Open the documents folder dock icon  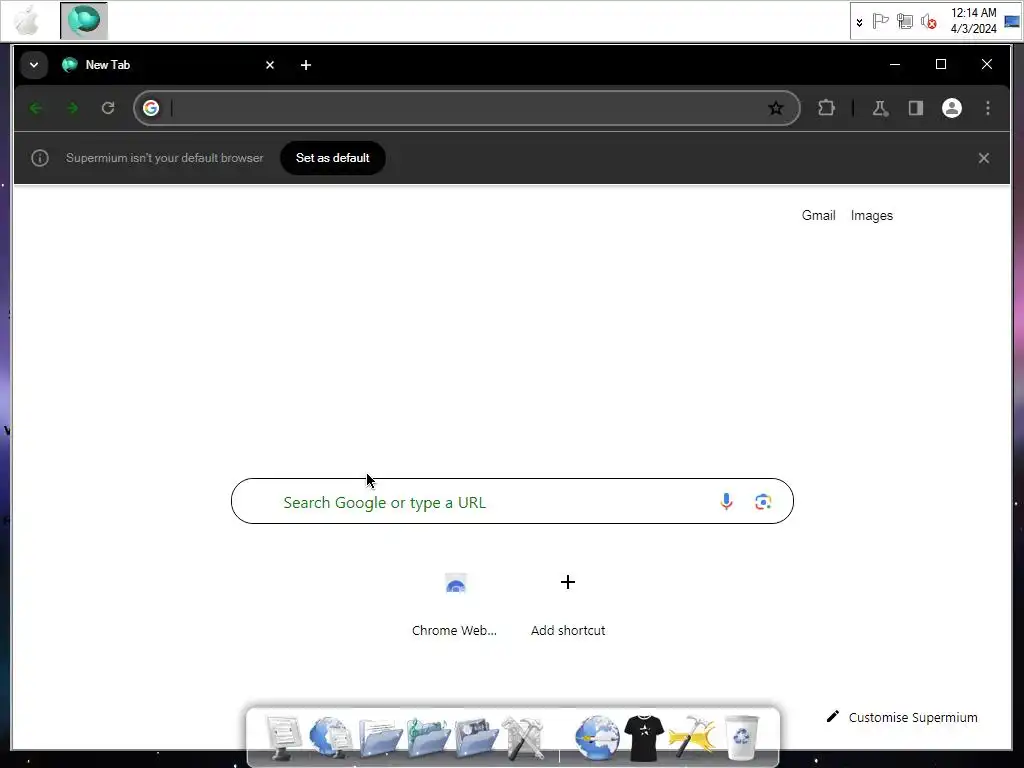(x=380, y=738)
